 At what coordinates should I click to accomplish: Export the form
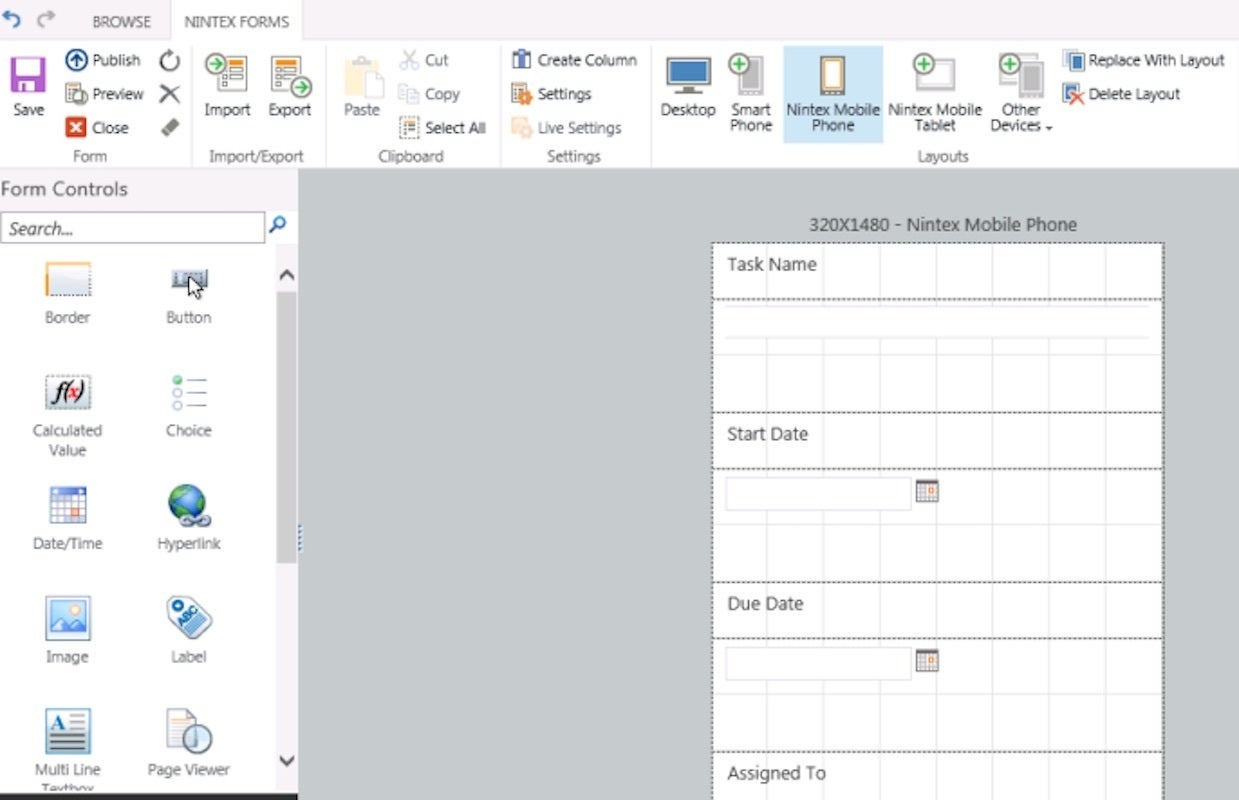click(x=290, y=88)
